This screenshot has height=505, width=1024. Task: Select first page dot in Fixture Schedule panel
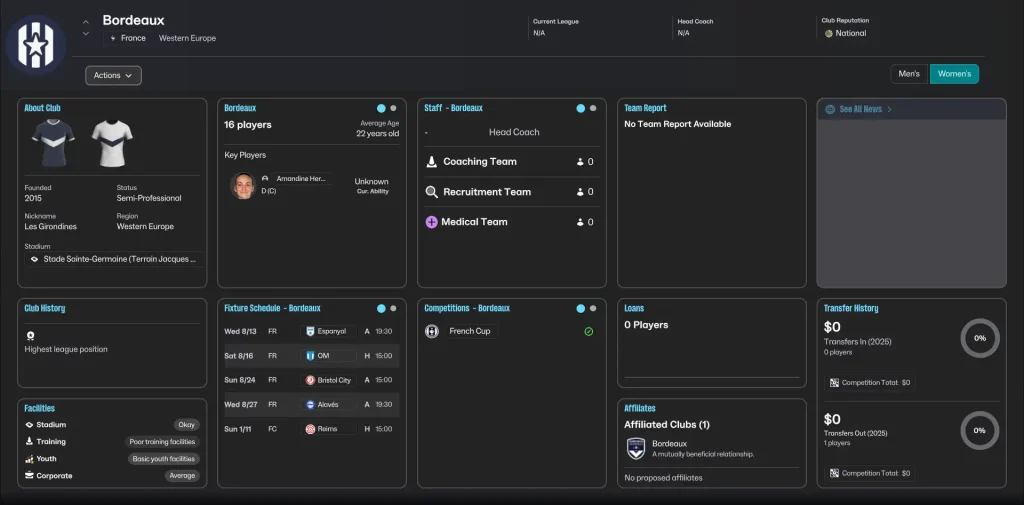(x=381, y=308)
